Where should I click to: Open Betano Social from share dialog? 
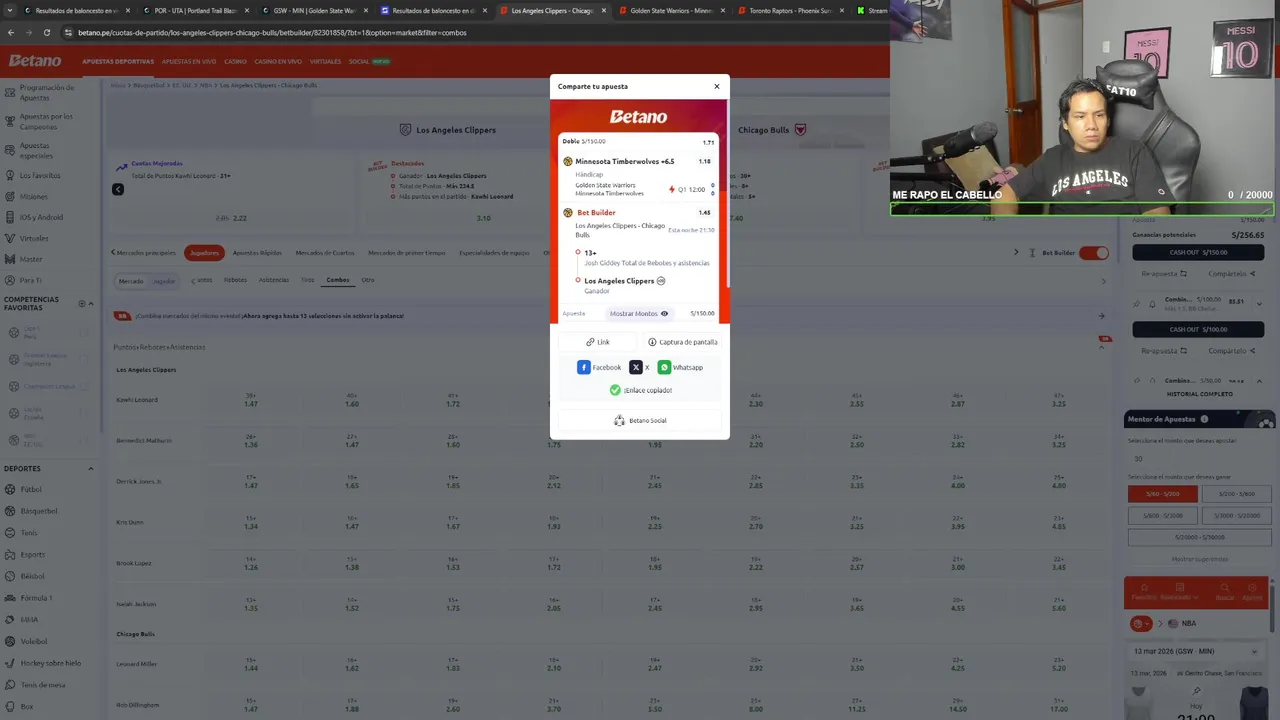(640, 420)
